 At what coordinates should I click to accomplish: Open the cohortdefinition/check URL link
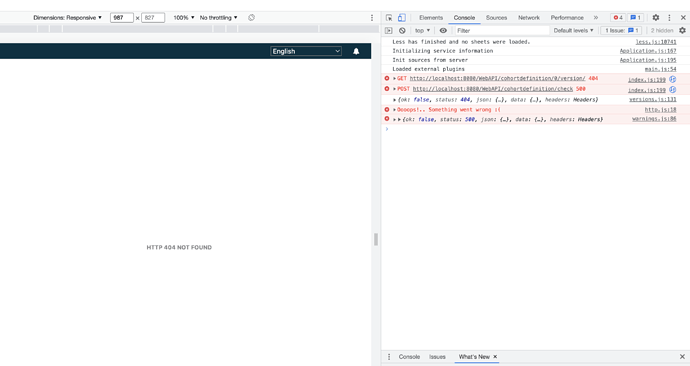click(493, 89)
